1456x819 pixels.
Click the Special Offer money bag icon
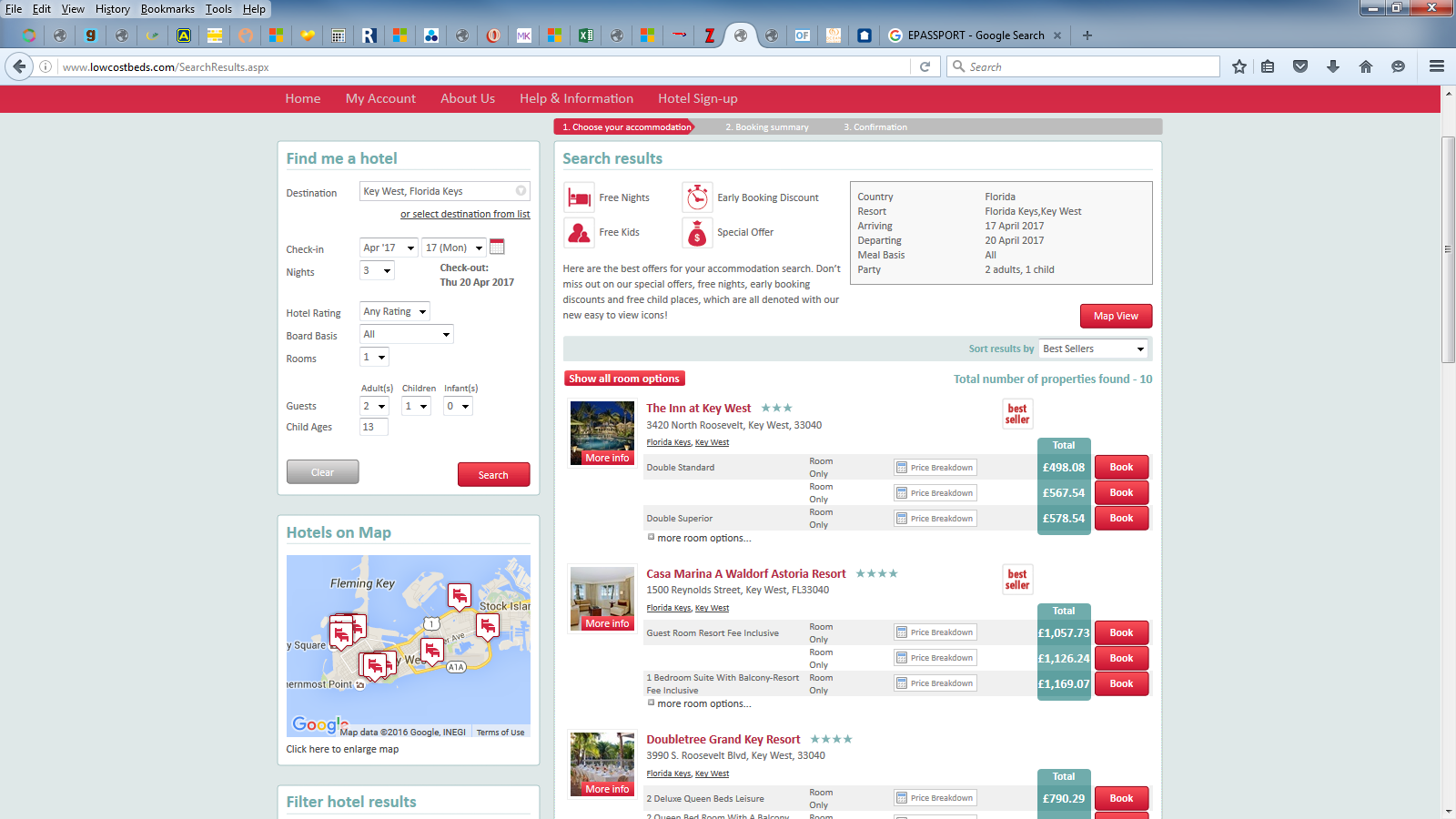(x=697, y=233)
